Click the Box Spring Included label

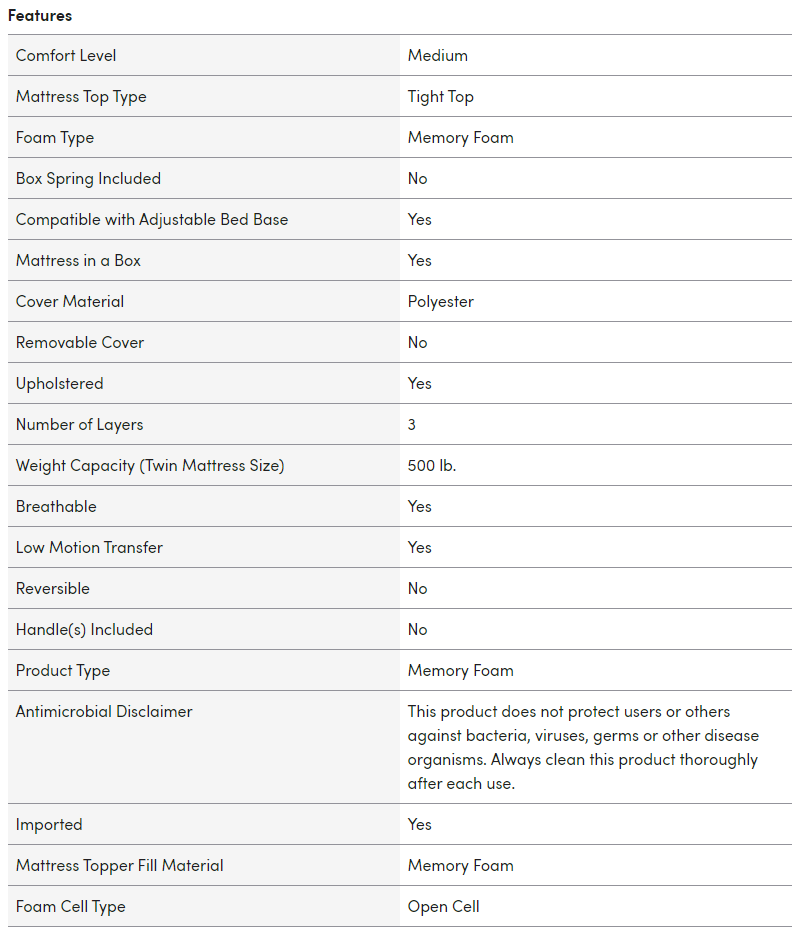(88, 179)
